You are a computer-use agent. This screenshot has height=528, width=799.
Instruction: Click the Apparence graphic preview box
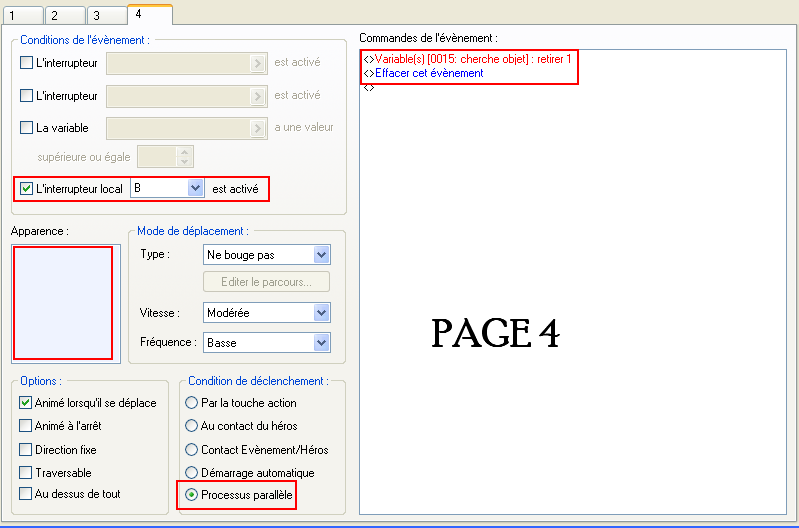click(x=66, y=304)
